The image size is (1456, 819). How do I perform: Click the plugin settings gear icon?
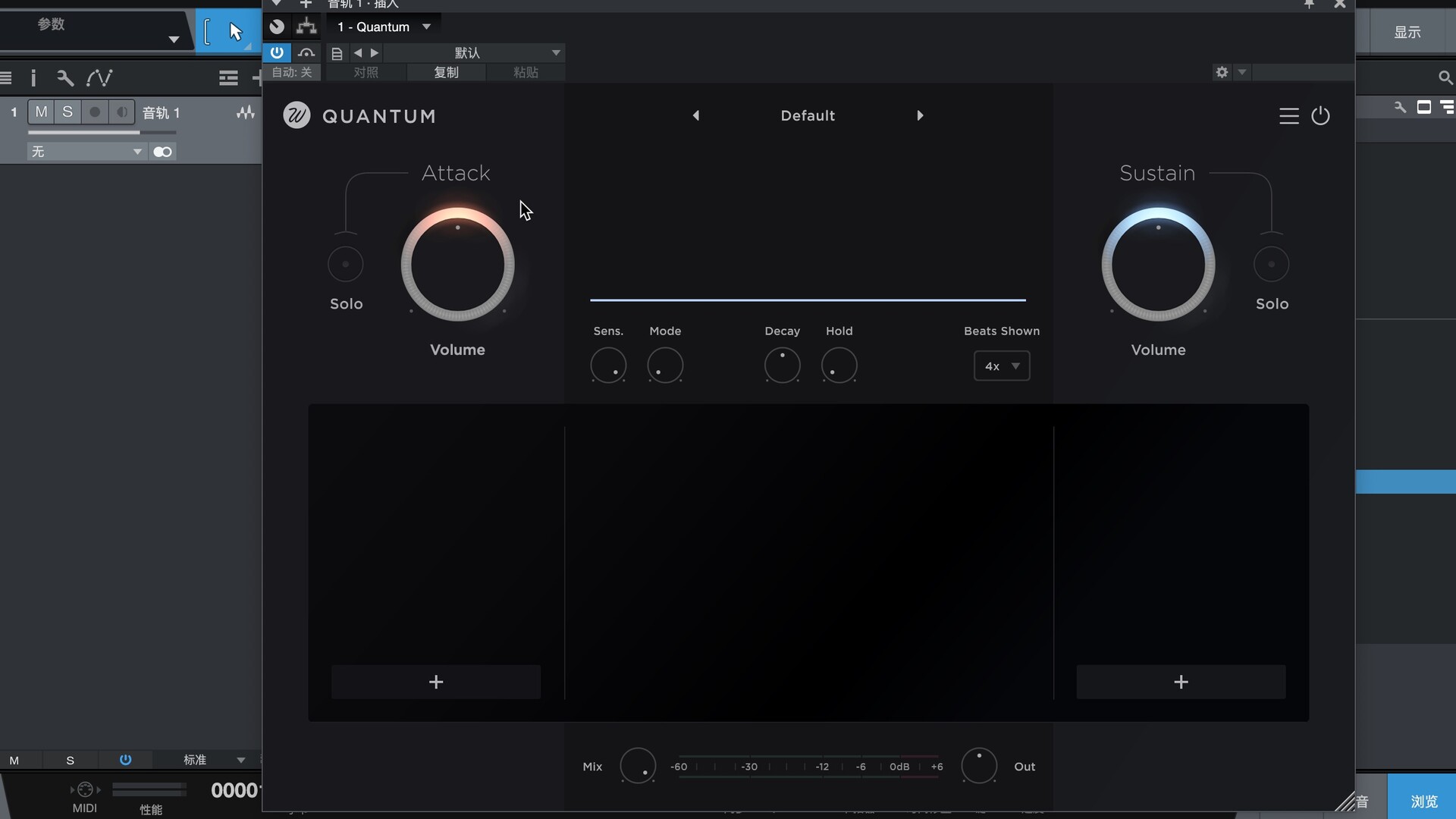pos(1222,72)
